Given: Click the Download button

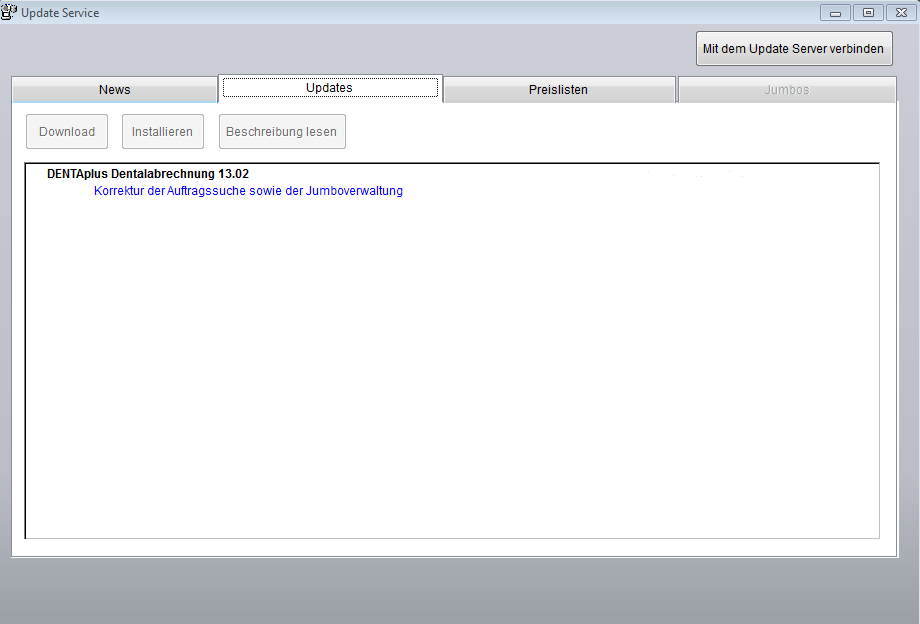Looking at the screenshot, I should [67, 131].
